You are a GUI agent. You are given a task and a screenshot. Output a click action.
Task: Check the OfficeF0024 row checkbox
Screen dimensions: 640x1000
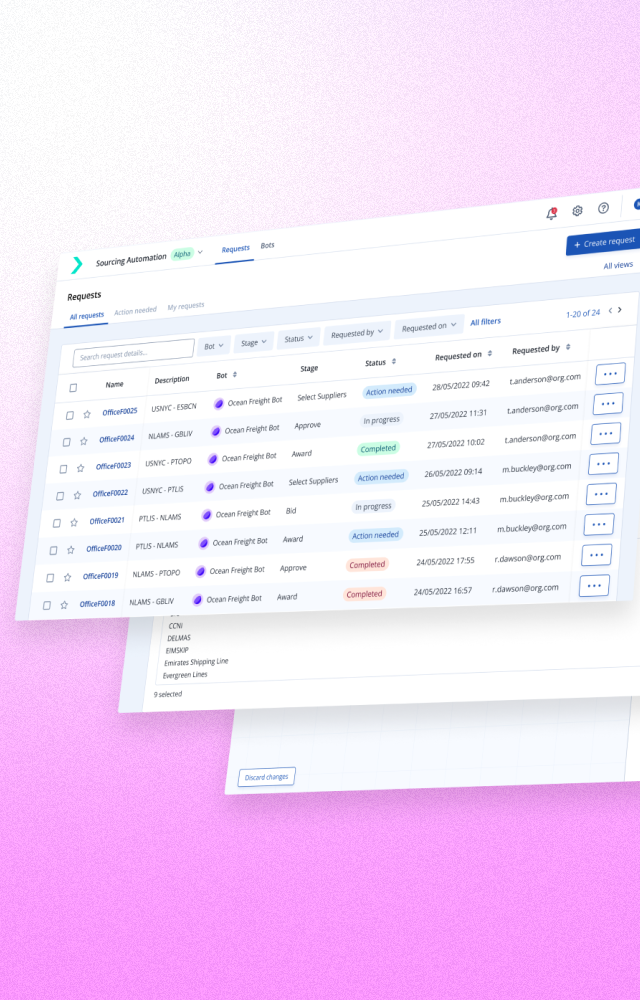[x=66, y=442]
